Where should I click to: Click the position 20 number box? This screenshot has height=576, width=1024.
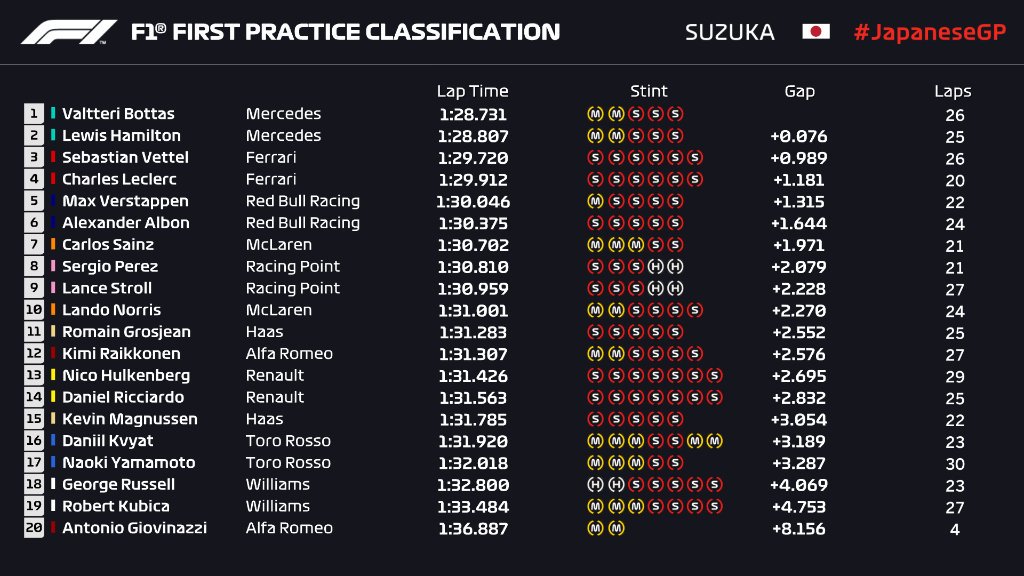pyautogui.click(x=34, y=528)
